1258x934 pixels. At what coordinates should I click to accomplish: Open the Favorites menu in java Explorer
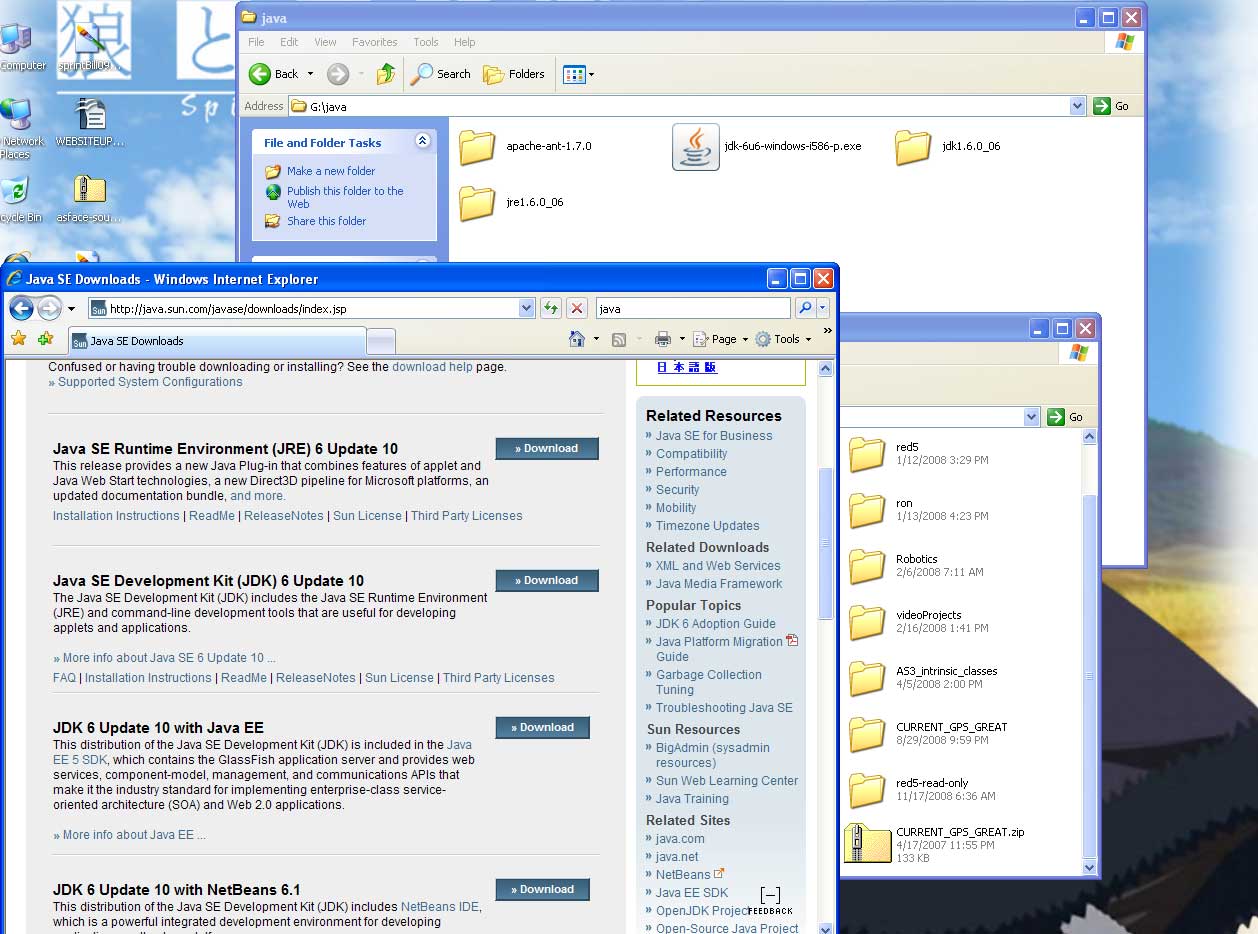[375, 42]
